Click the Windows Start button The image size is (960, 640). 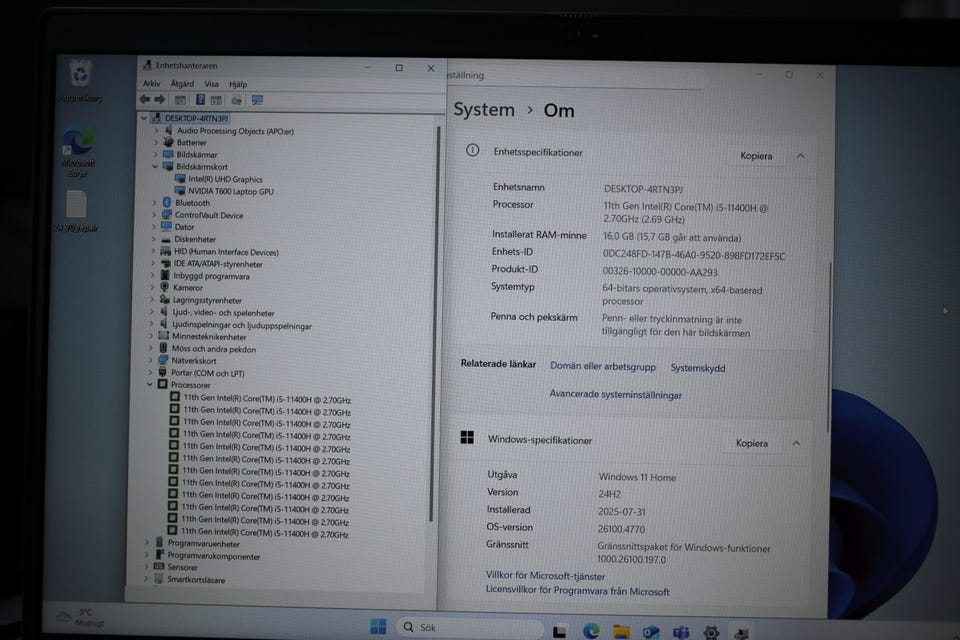click(x=378, y=627)
